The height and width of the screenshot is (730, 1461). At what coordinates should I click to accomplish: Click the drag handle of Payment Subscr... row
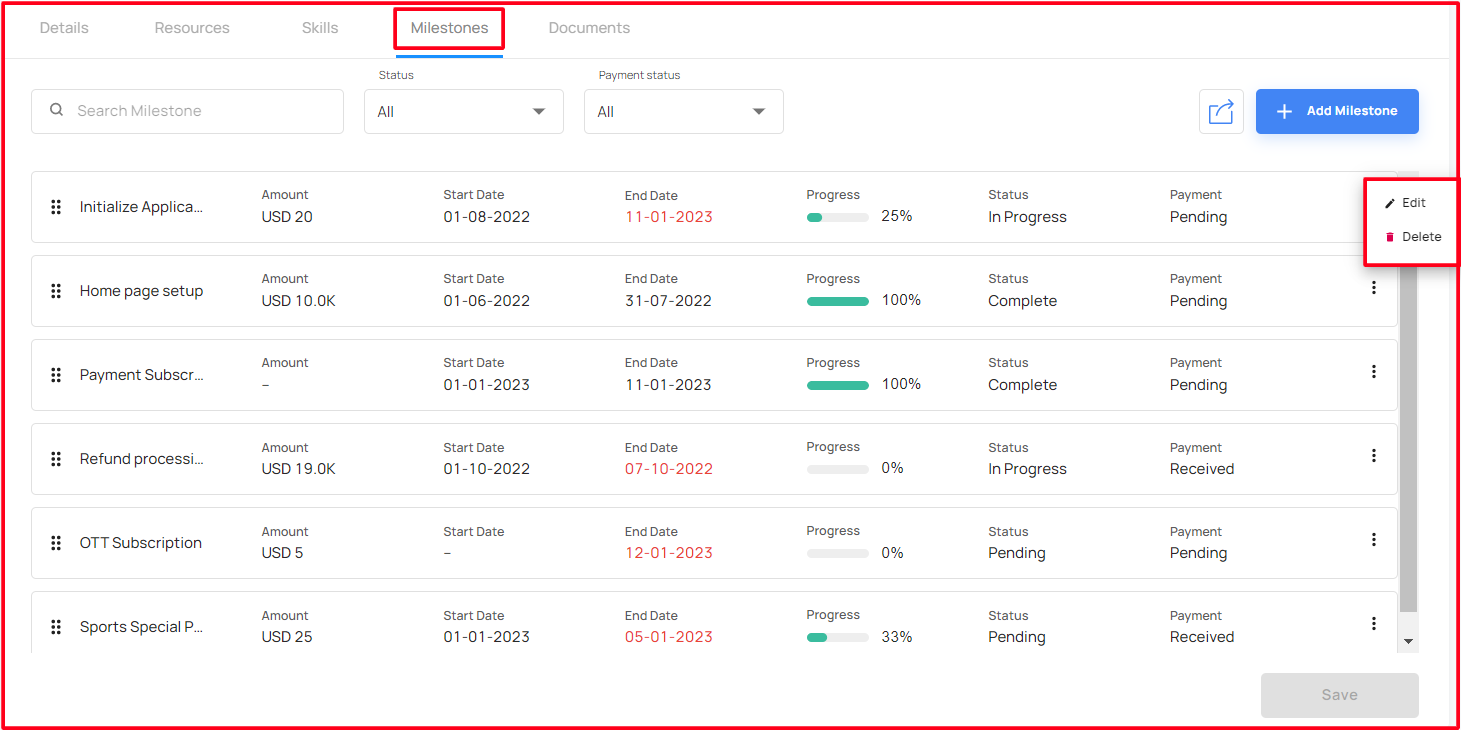56,375
